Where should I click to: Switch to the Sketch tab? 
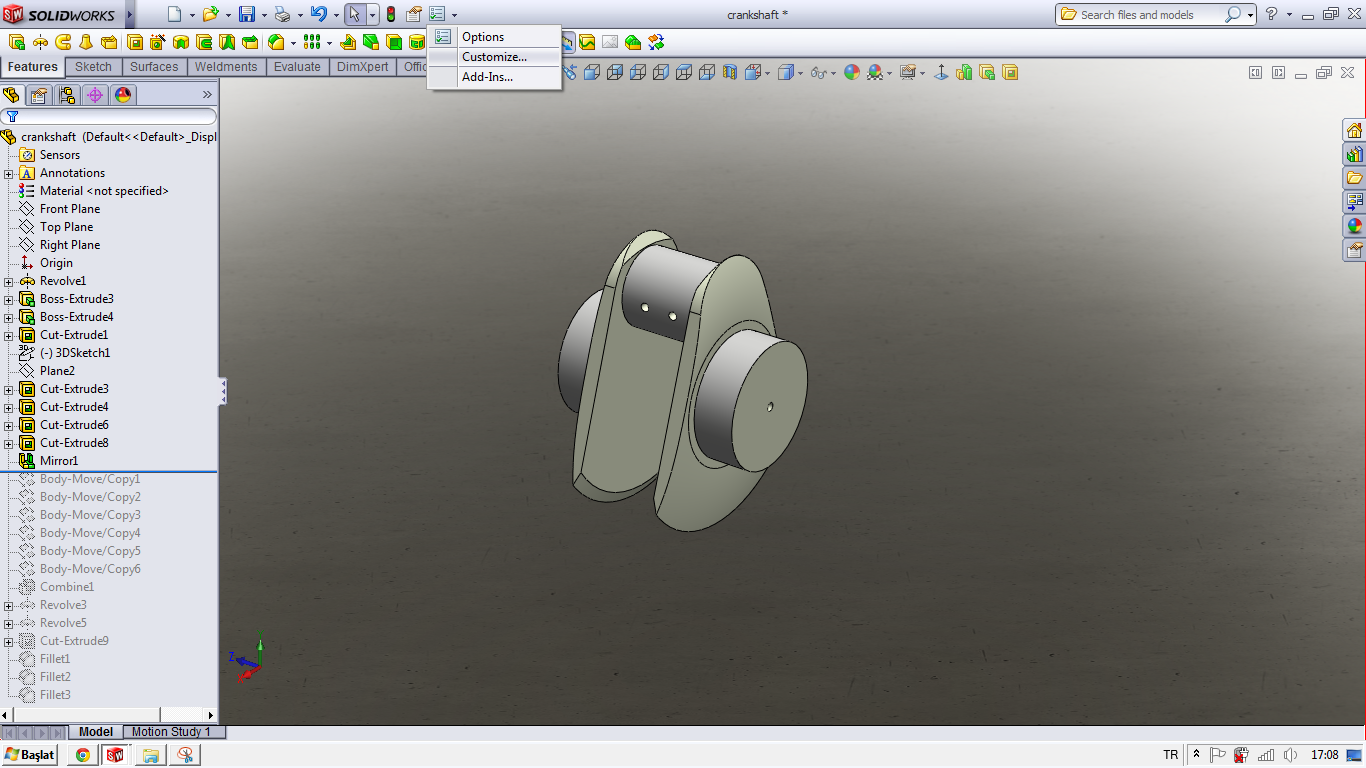coord(94,67)
